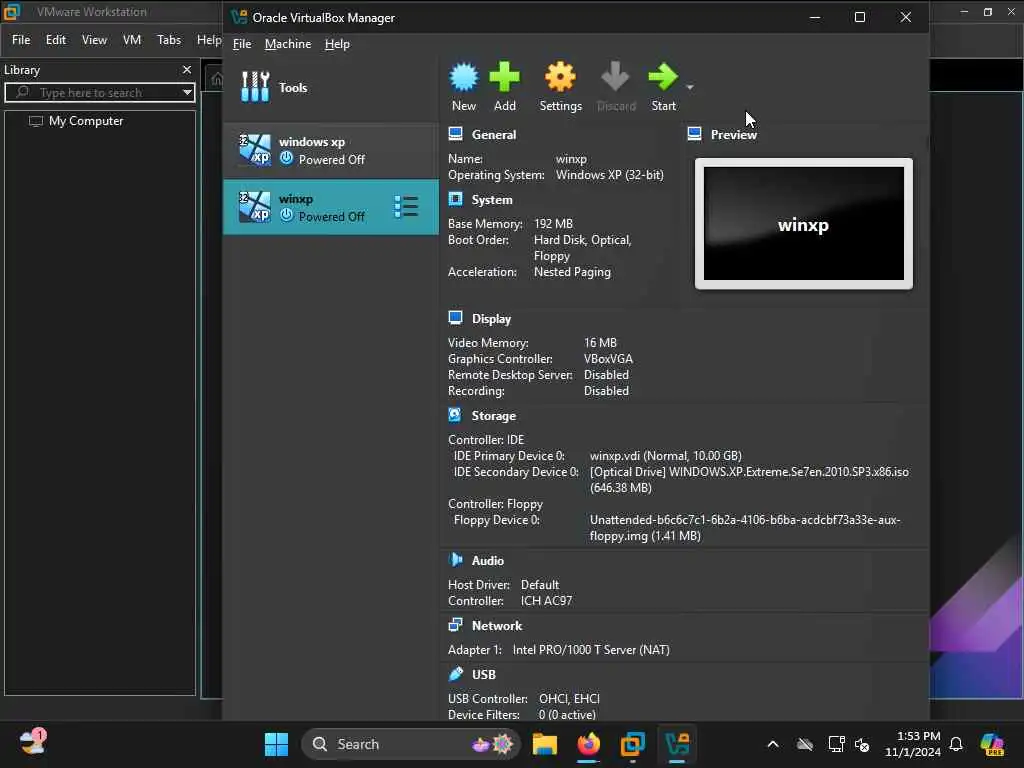Click the Discard state arrow icon

pos(615,77)
